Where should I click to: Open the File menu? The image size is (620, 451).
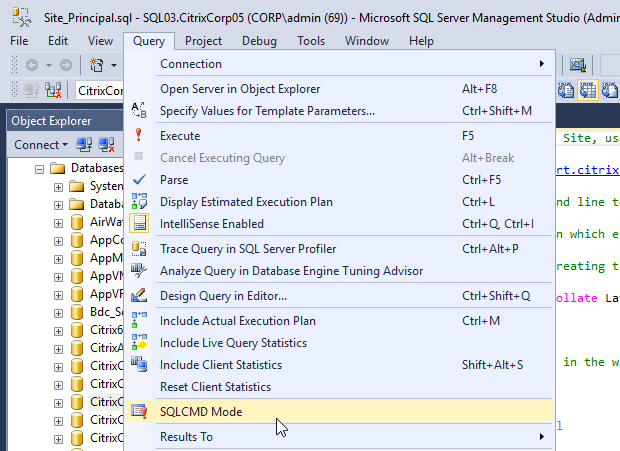(19, 41)
